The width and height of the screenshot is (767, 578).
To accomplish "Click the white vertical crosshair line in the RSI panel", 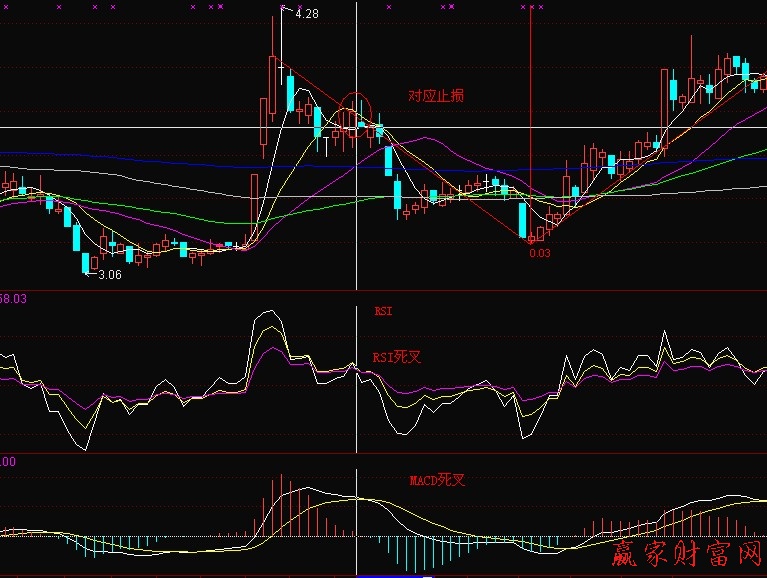I will coord(356,400).
